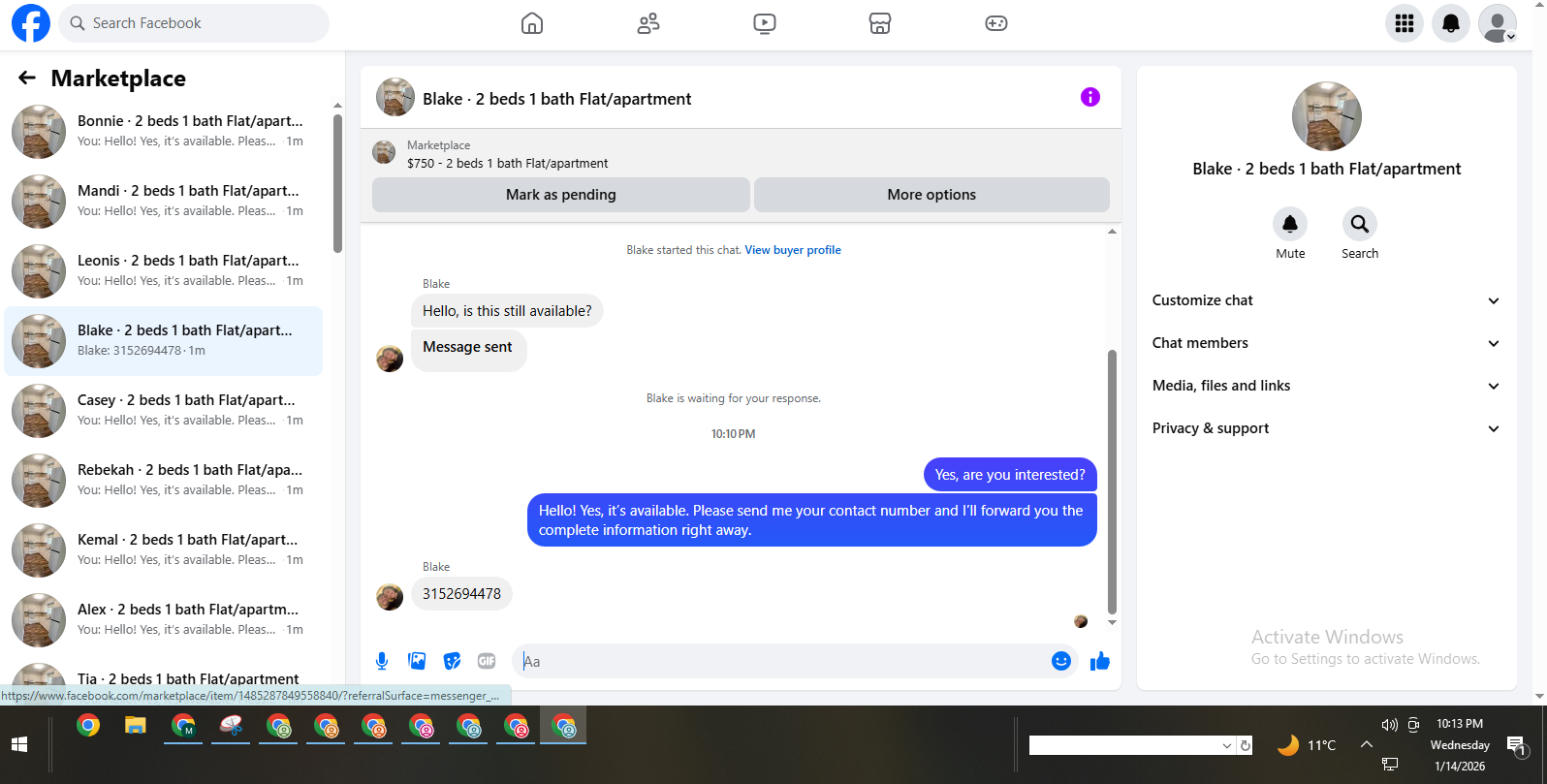Open the Facebook logo home link

pos(30,23)
